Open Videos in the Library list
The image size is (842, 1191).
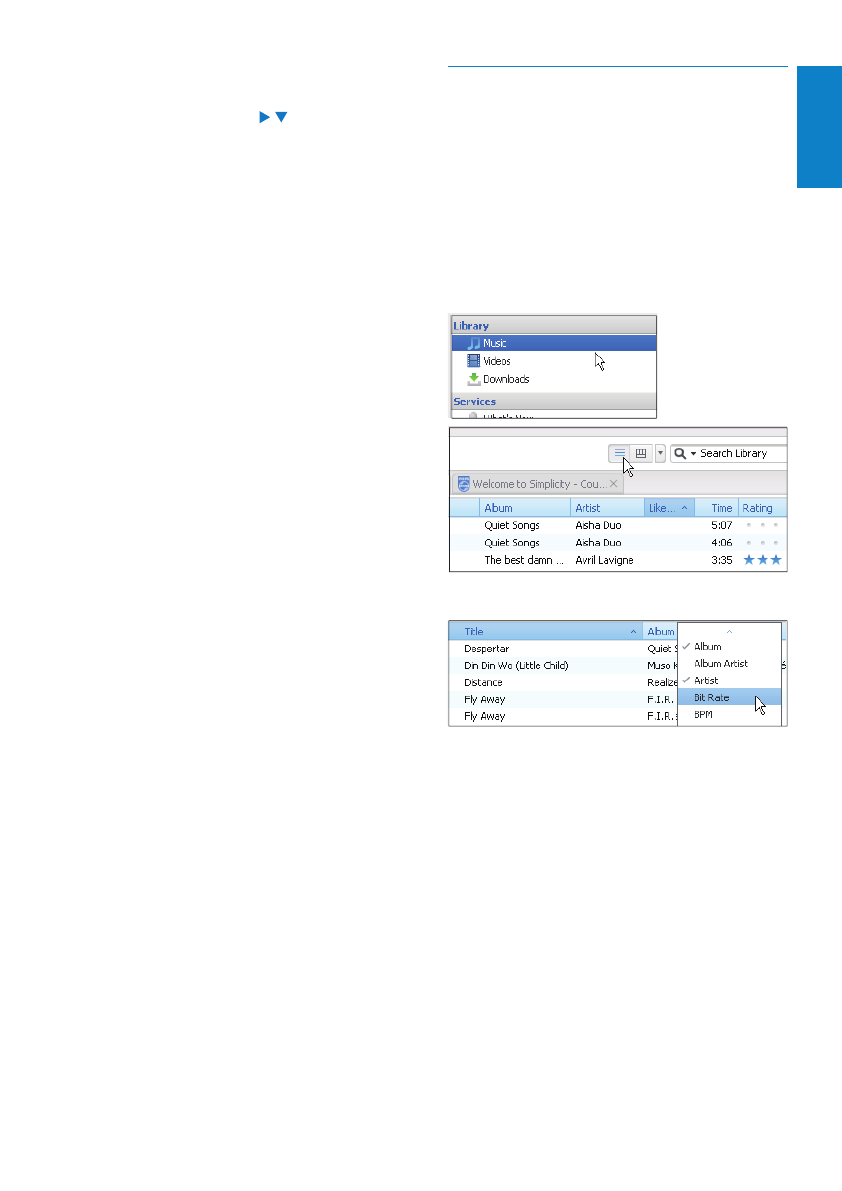pos(496,361)
